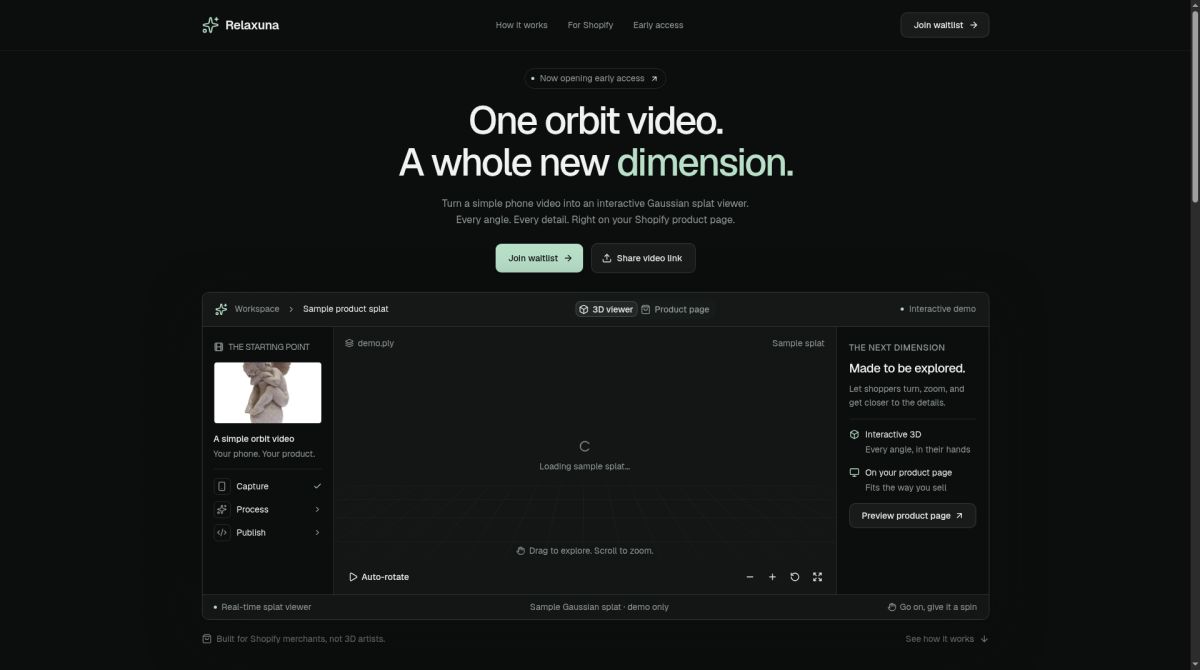Open the How it works nav link

521,25
